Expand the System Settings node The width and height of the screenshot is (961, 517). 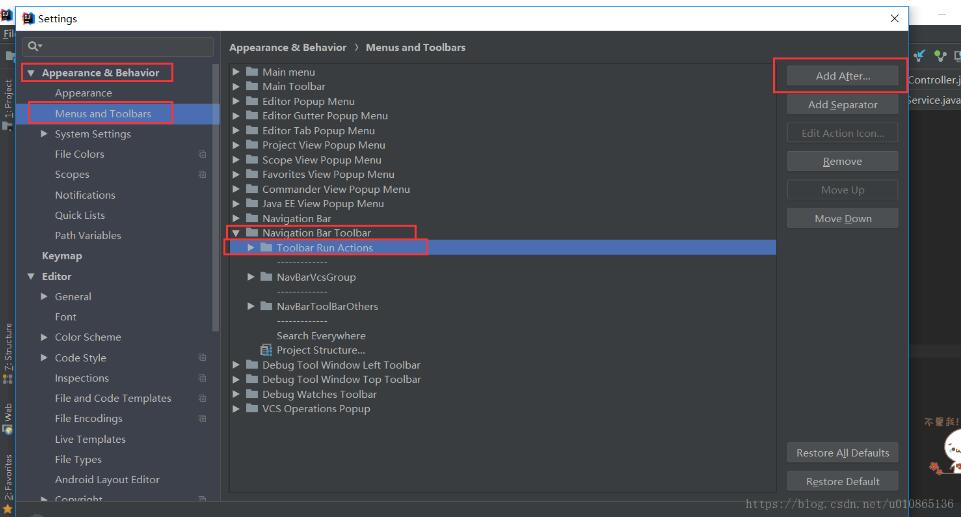point(44,134)
